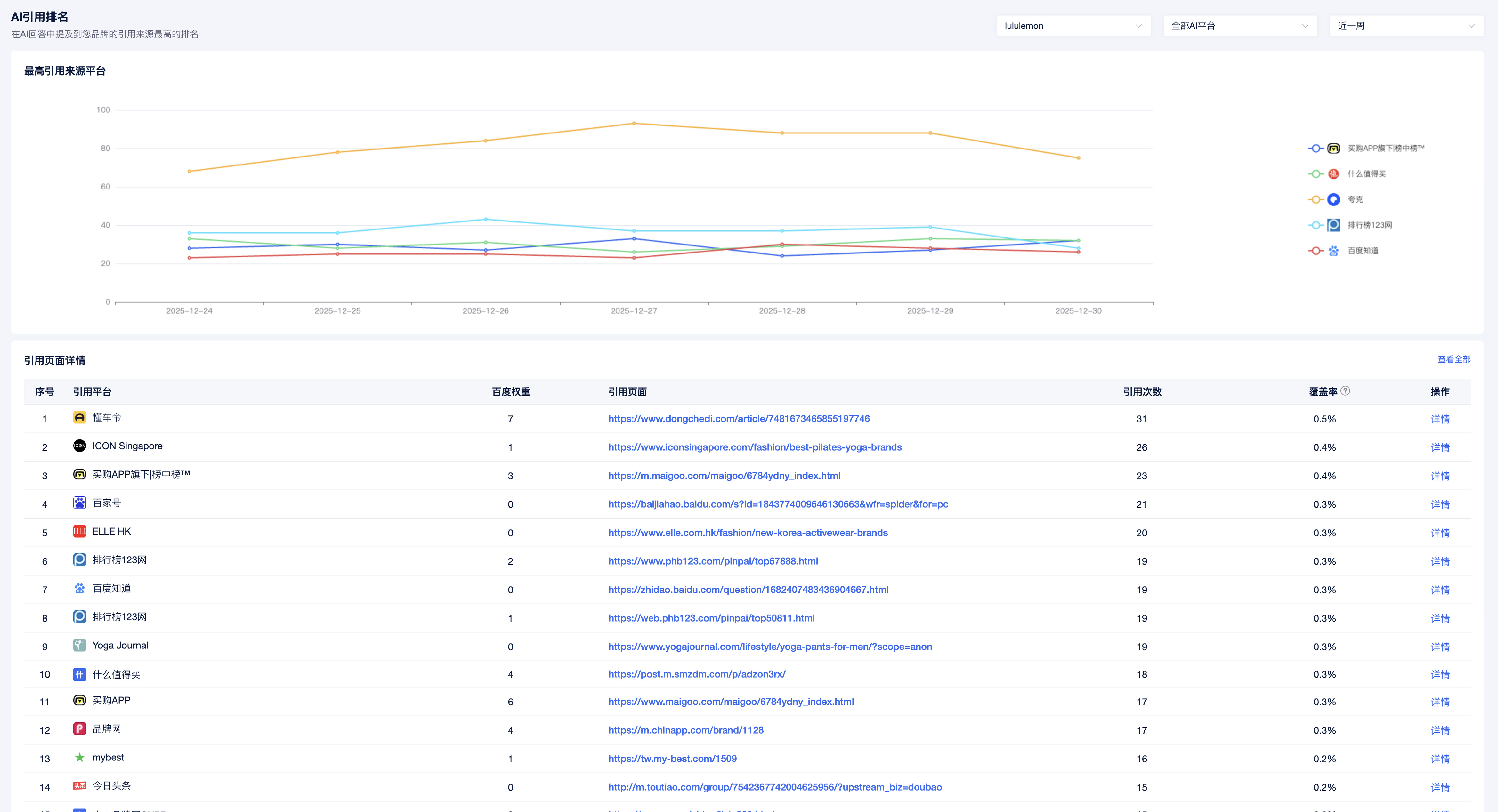Image resolution: width=1498 pixels, height=812 pixels.
Task: Click the mybest green star icon
Action: click(x=80, y=757)
